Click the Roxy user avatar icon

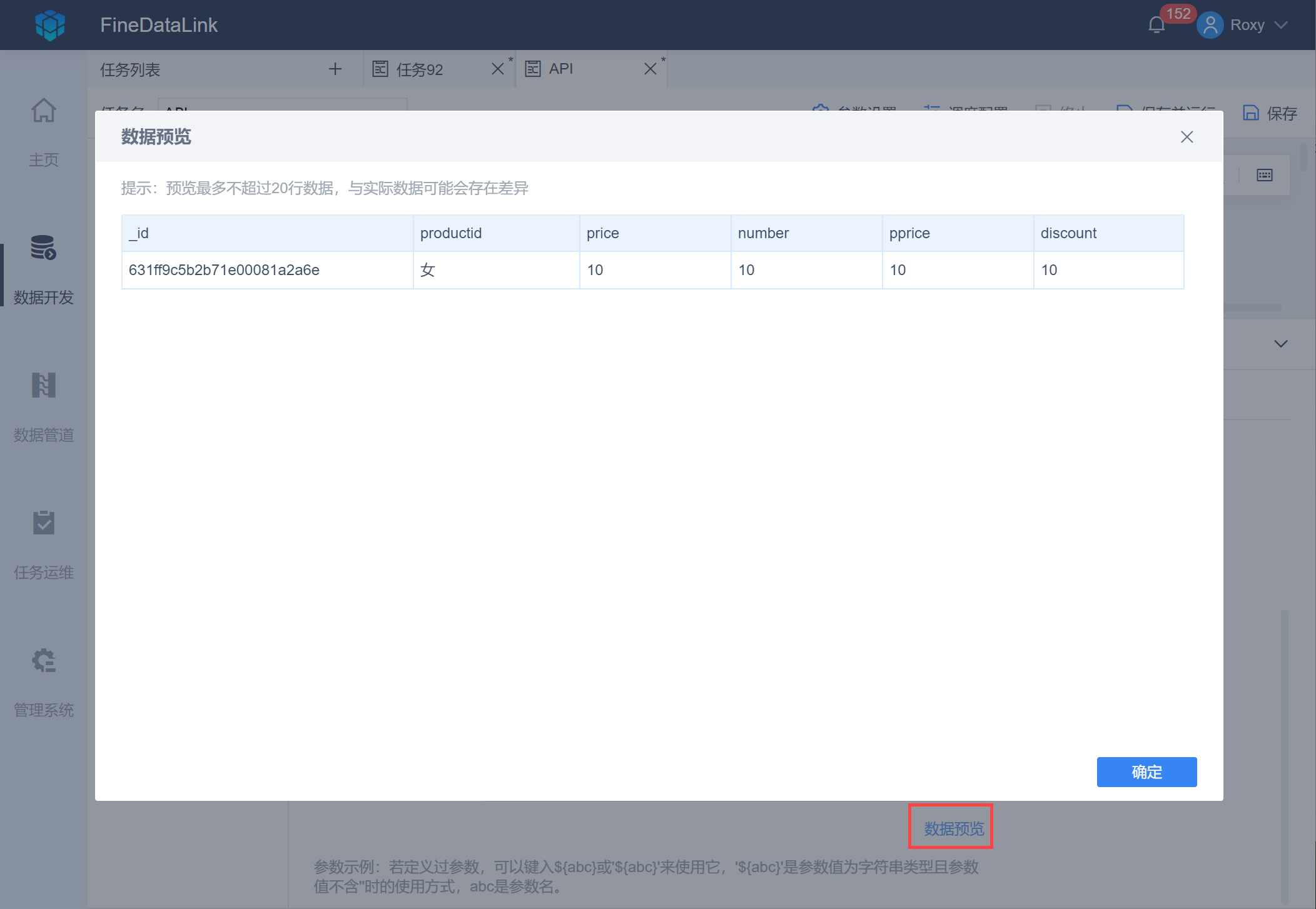(1210, 25)
